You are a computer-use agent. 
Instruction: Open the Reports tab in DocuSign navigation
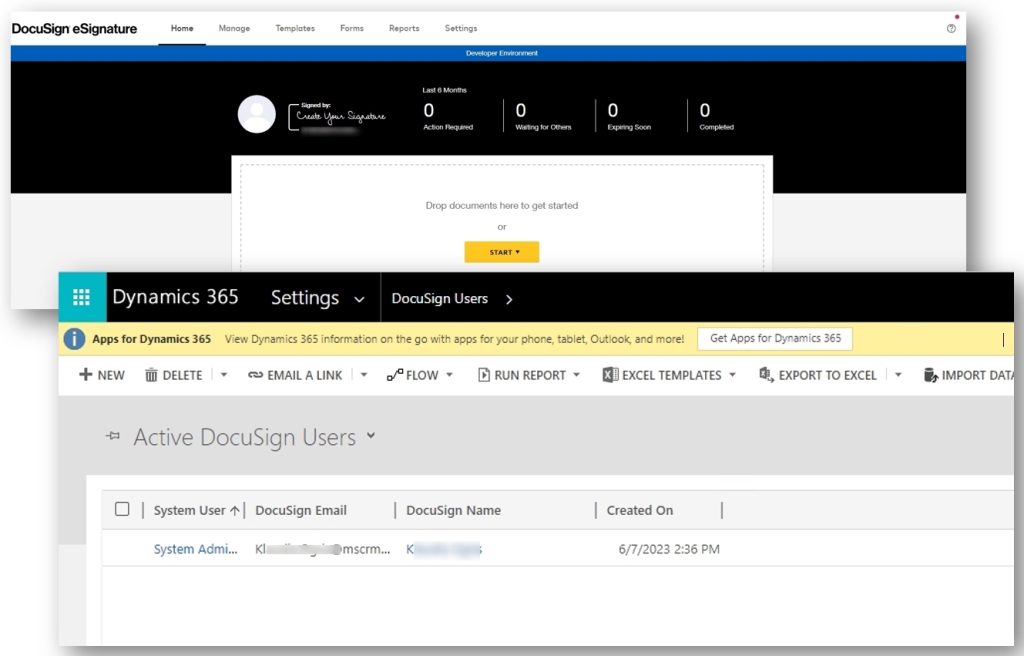click(x=403, y=28)
